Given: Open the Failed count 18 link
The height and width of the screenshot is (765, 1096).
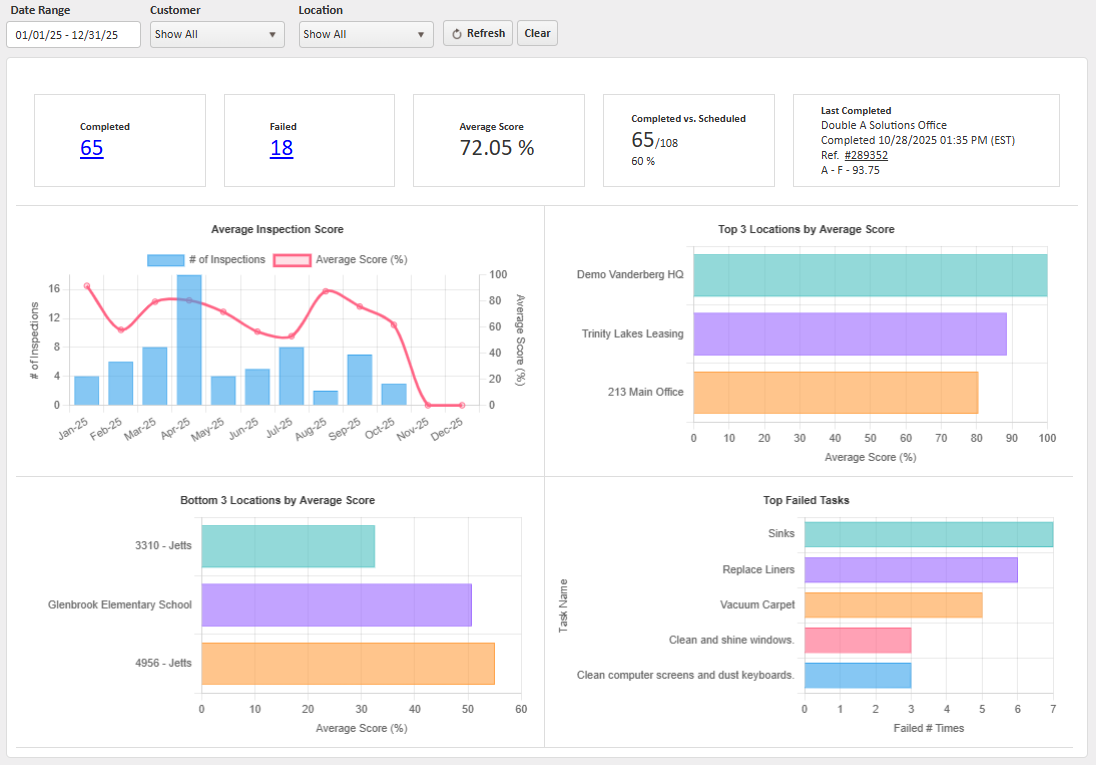Looking at the screenshot, I should tap(281, 148).
